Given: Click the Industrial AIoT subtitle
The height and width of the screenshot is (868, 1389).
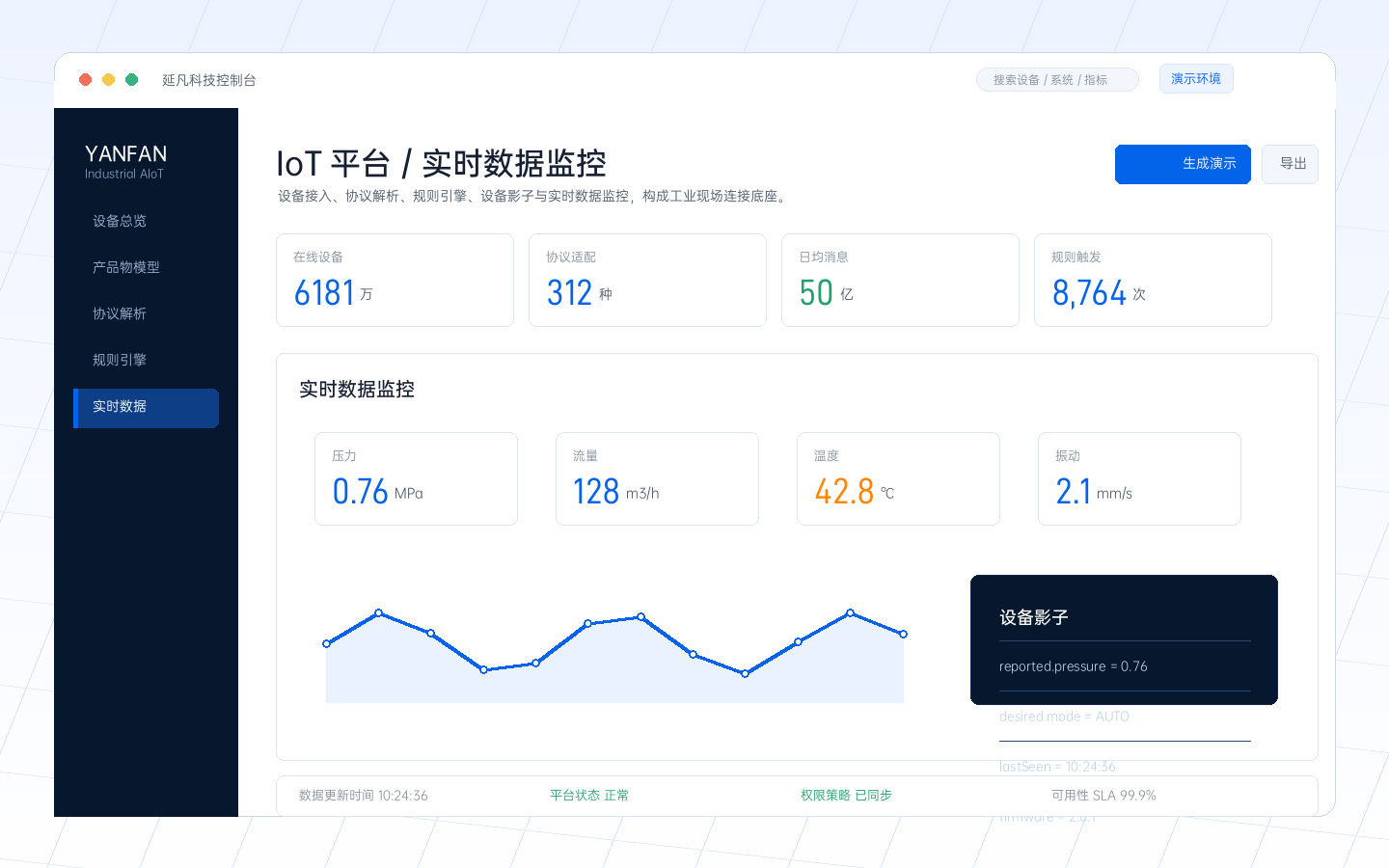Looking at the screenshot, I should pos(124,175).
